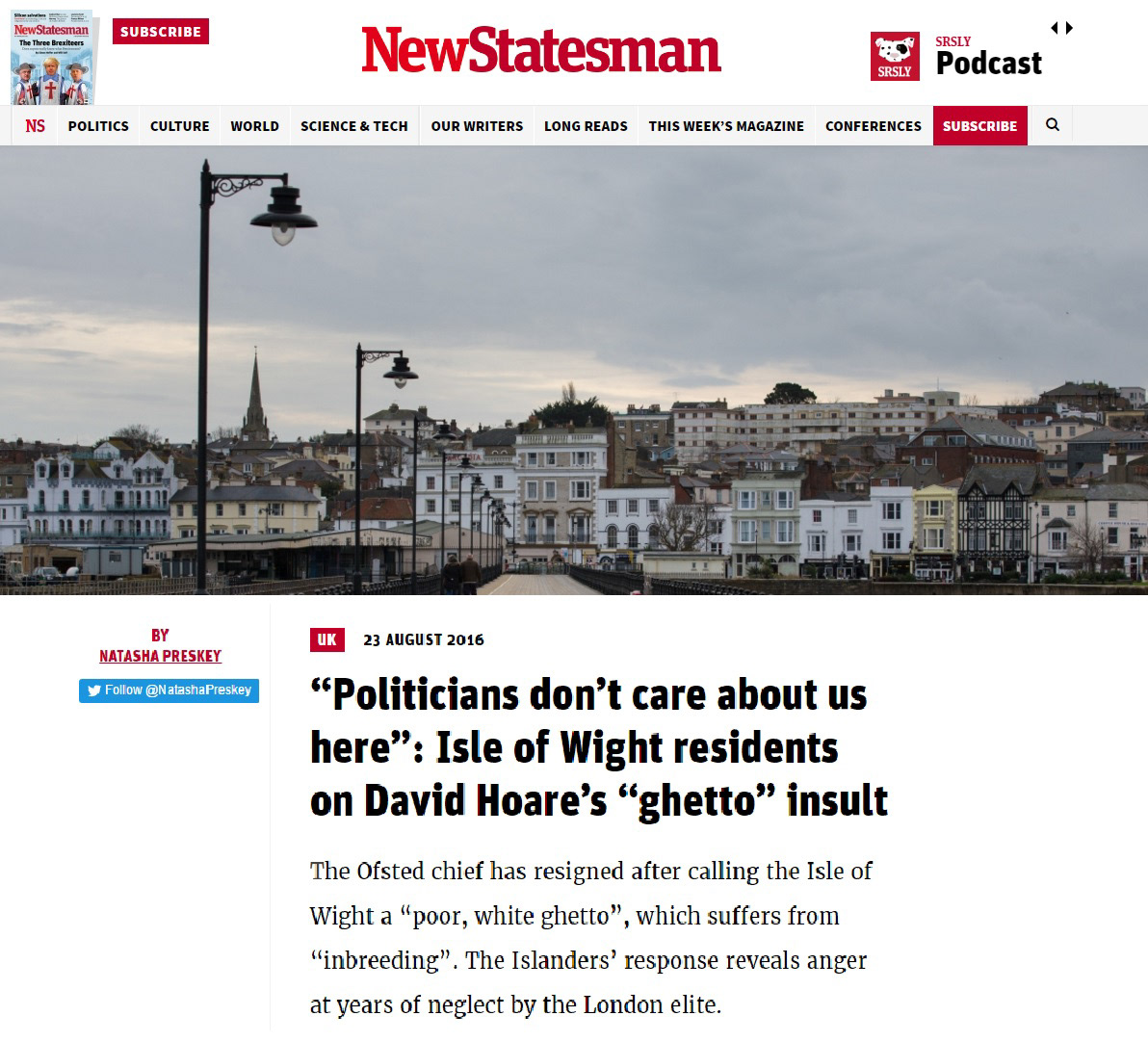Follow @NatashaPreskey on Twitter

click(x=170, y=690)
